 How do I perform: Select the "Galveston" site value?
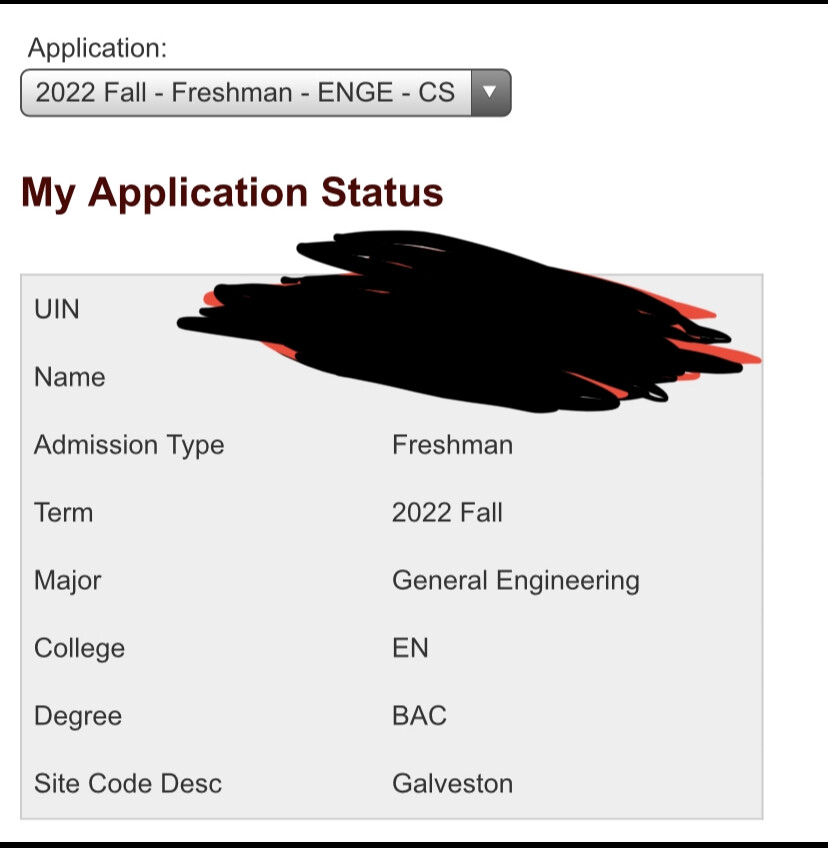pos(452,783)
